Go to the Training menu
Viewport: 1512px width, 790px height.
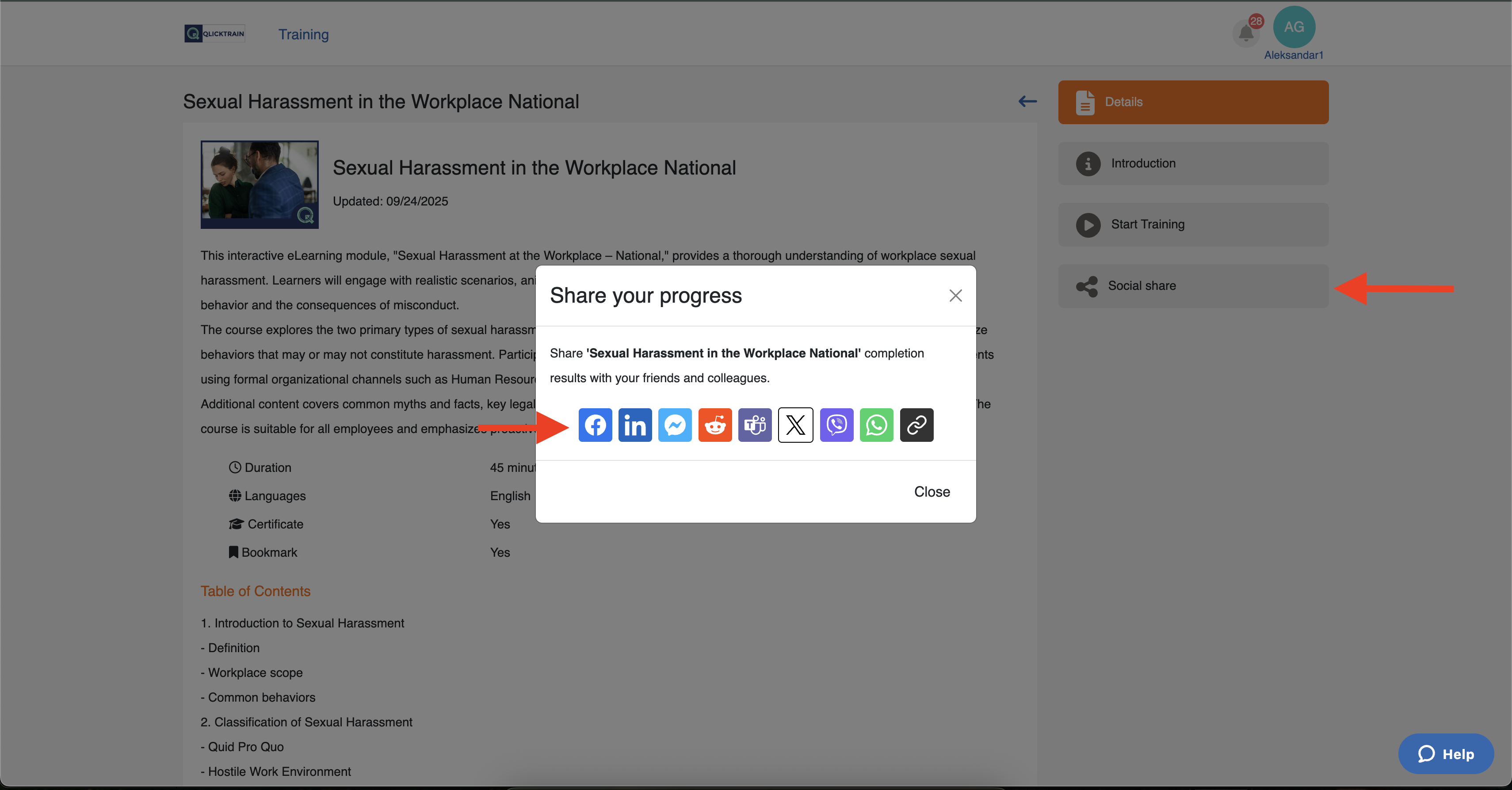pos(303,34)
